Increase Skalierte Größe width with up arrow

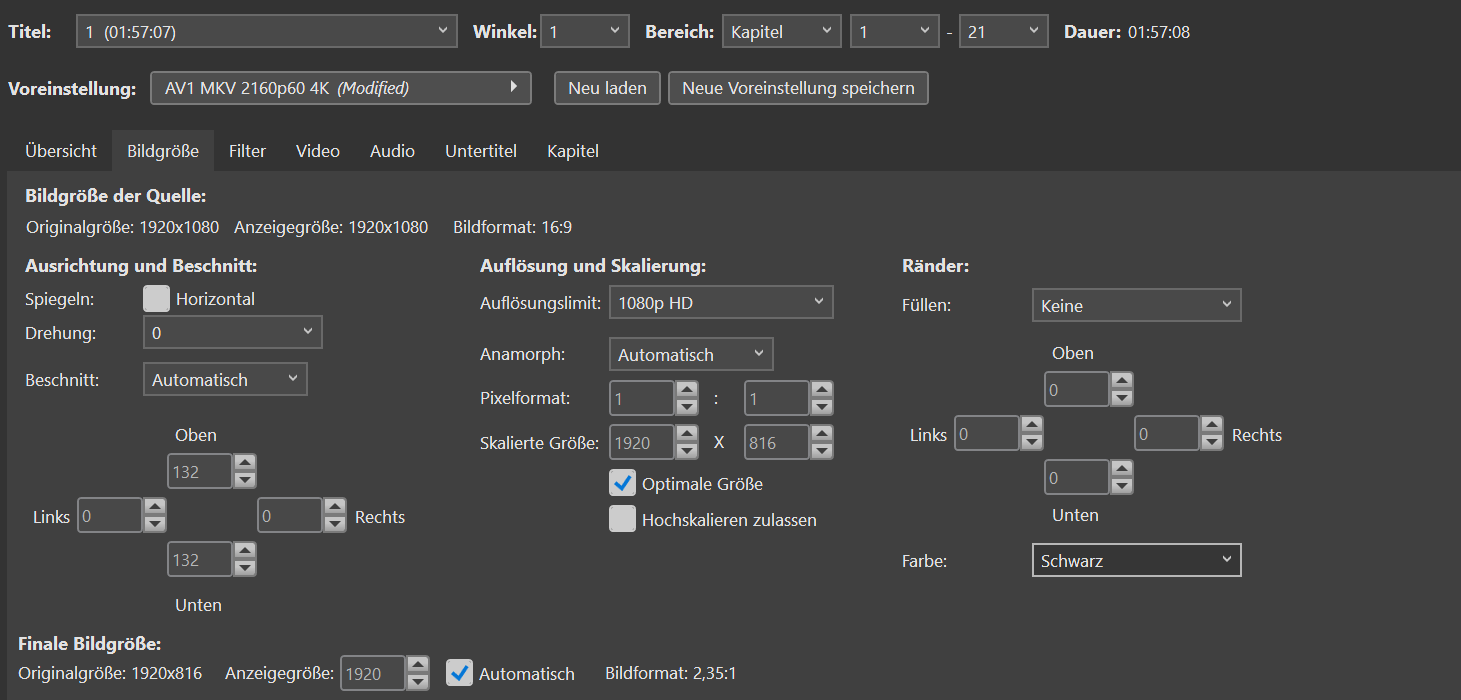(x=687, y=435)
